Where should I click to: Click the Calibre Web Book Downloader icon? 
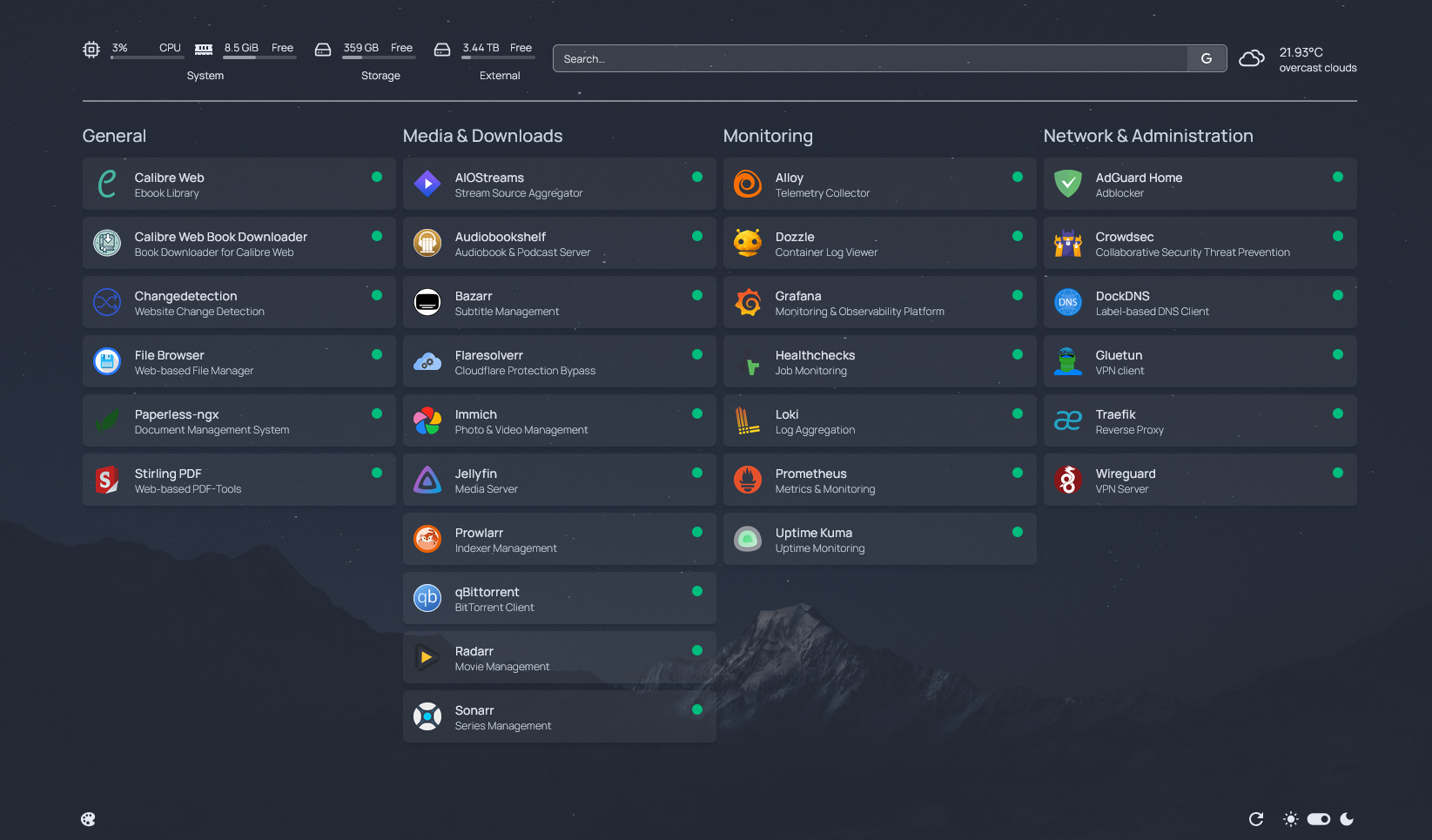coord(107,243)
